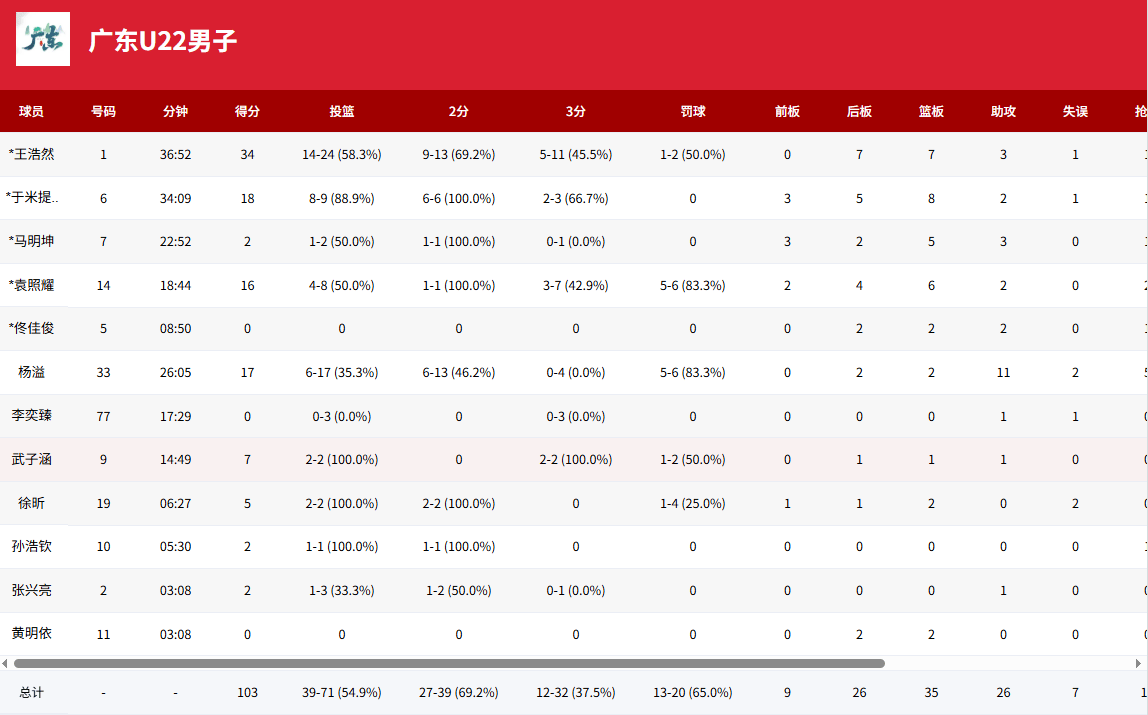This screenshot has height=715, width=1148.
Task: Click the 投篮 column header
Action: point(342,111)
